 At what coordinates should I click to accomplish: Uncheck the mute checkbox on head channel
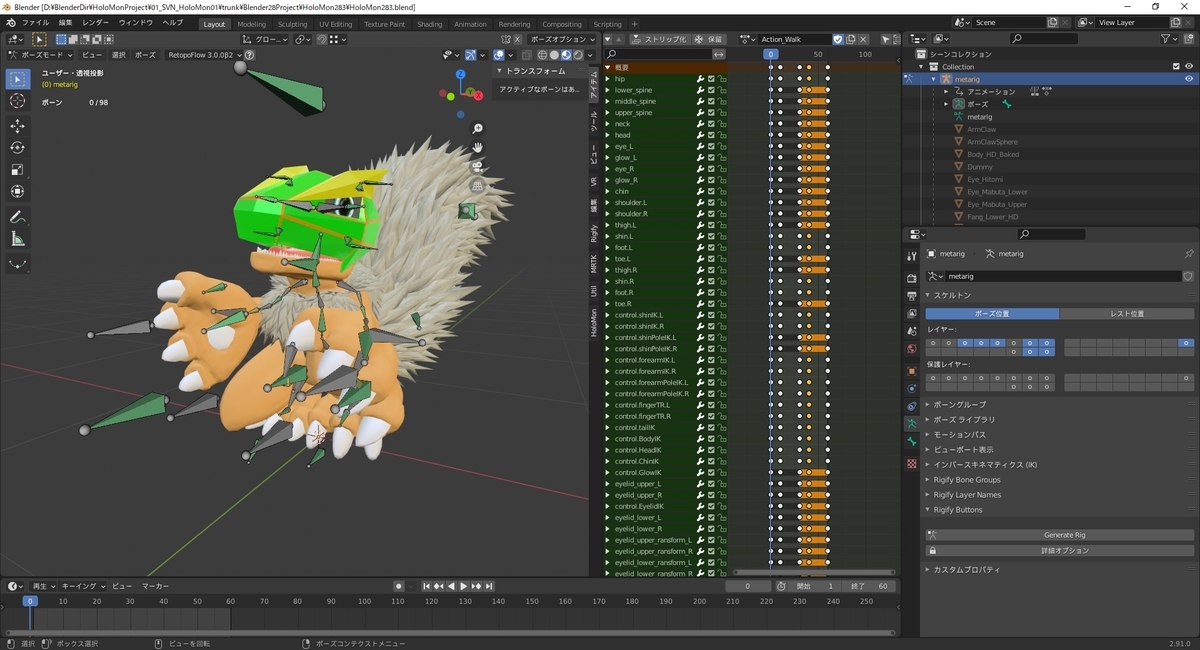(711, 135)
